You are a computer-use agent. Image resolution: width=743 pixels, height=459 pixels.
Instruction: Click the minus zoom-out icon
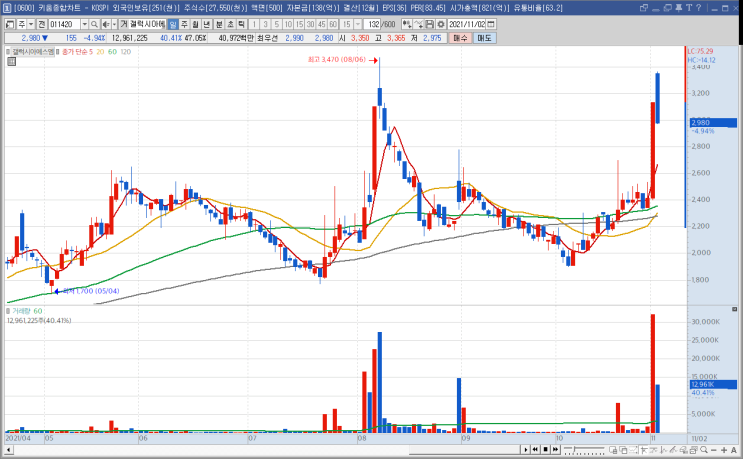(x=714, y=450)
